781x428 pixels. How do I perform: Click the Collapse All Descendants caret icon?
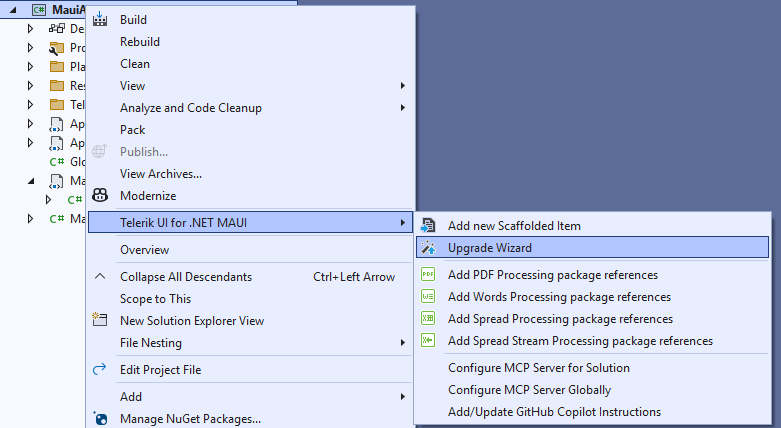tap(100, 276)
